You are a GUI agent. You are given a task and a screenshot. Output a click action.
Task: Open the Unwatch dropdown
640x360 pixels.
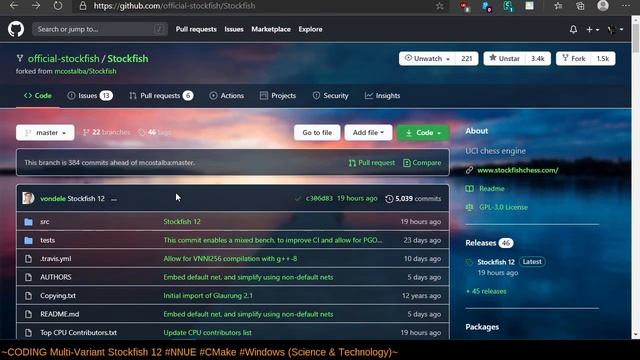[427, 59]
